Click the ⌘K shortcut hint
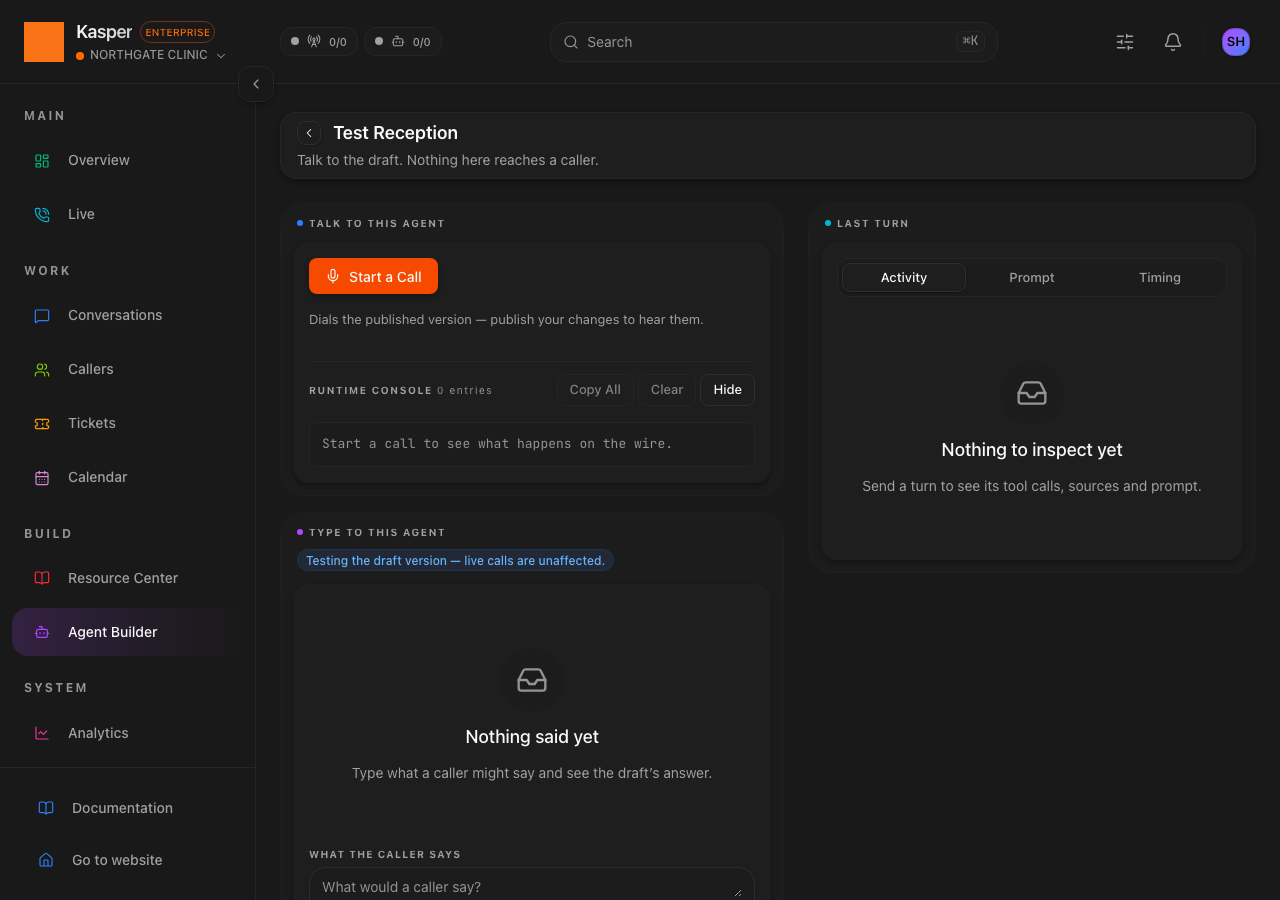The width and height of the screenshot is (1280, 900). [970, 41]
